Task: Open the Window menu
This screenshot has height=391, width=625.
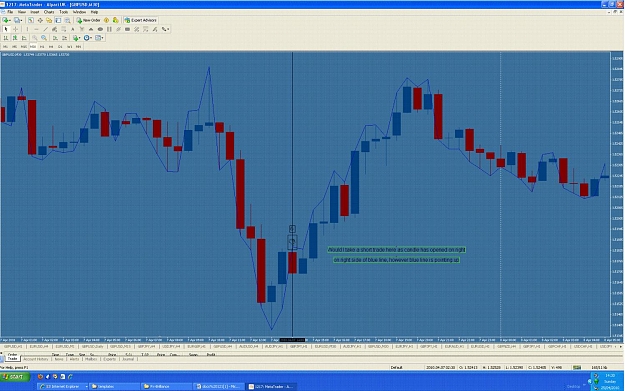Action: pos(79,12)
